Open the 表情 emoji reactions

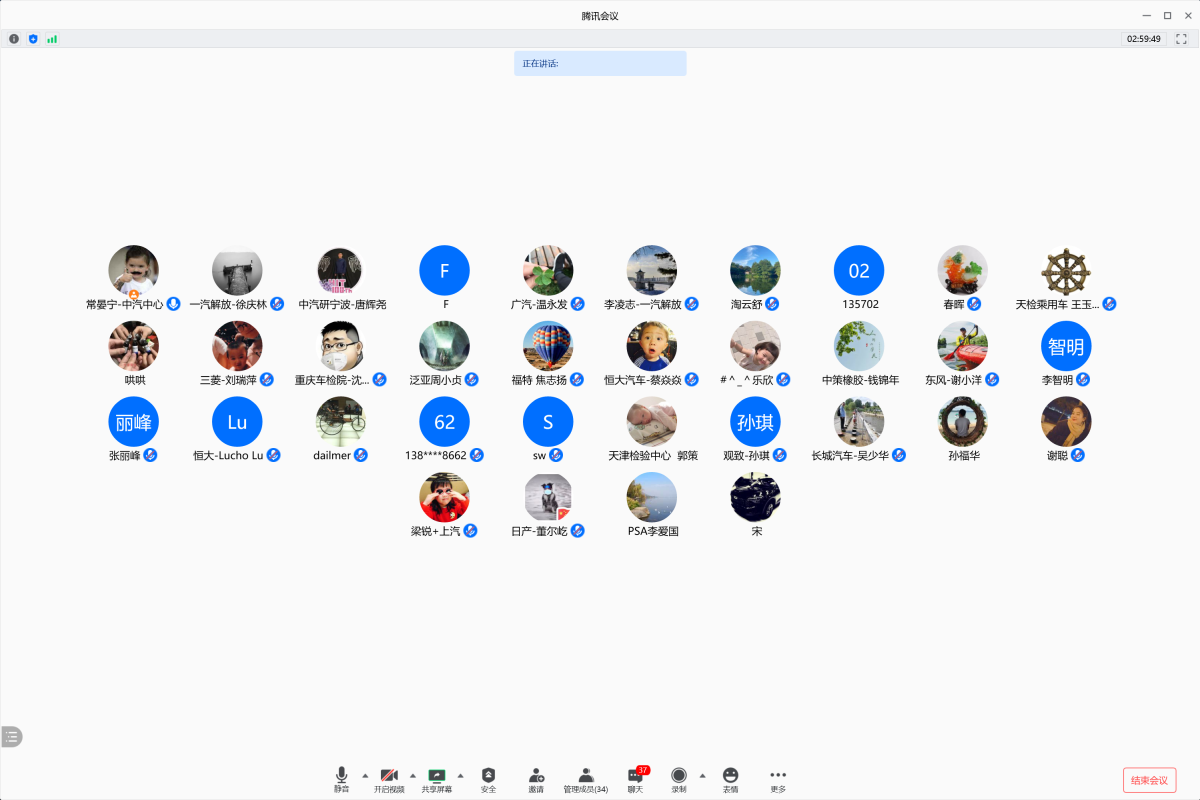[731, 779]
